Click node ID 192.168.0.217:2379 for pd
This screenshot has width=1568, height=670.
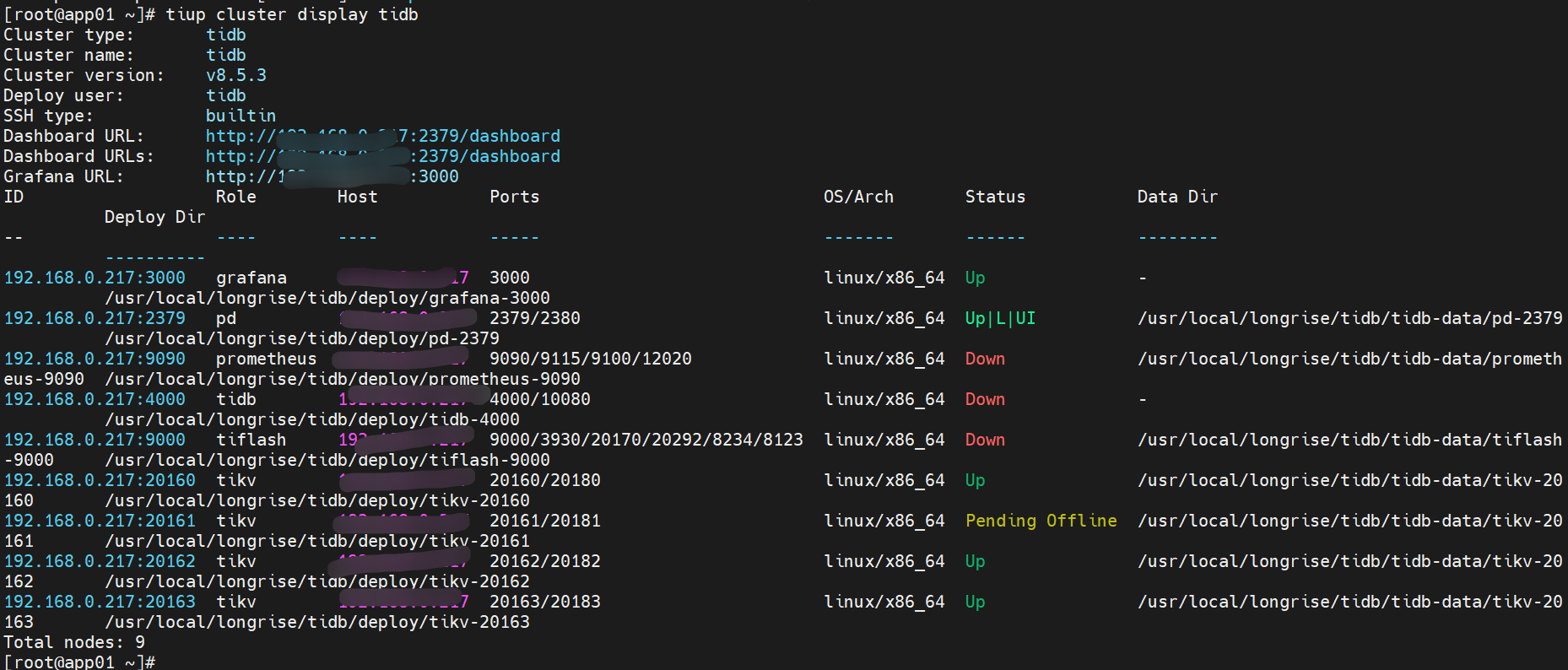coord(95,318)
